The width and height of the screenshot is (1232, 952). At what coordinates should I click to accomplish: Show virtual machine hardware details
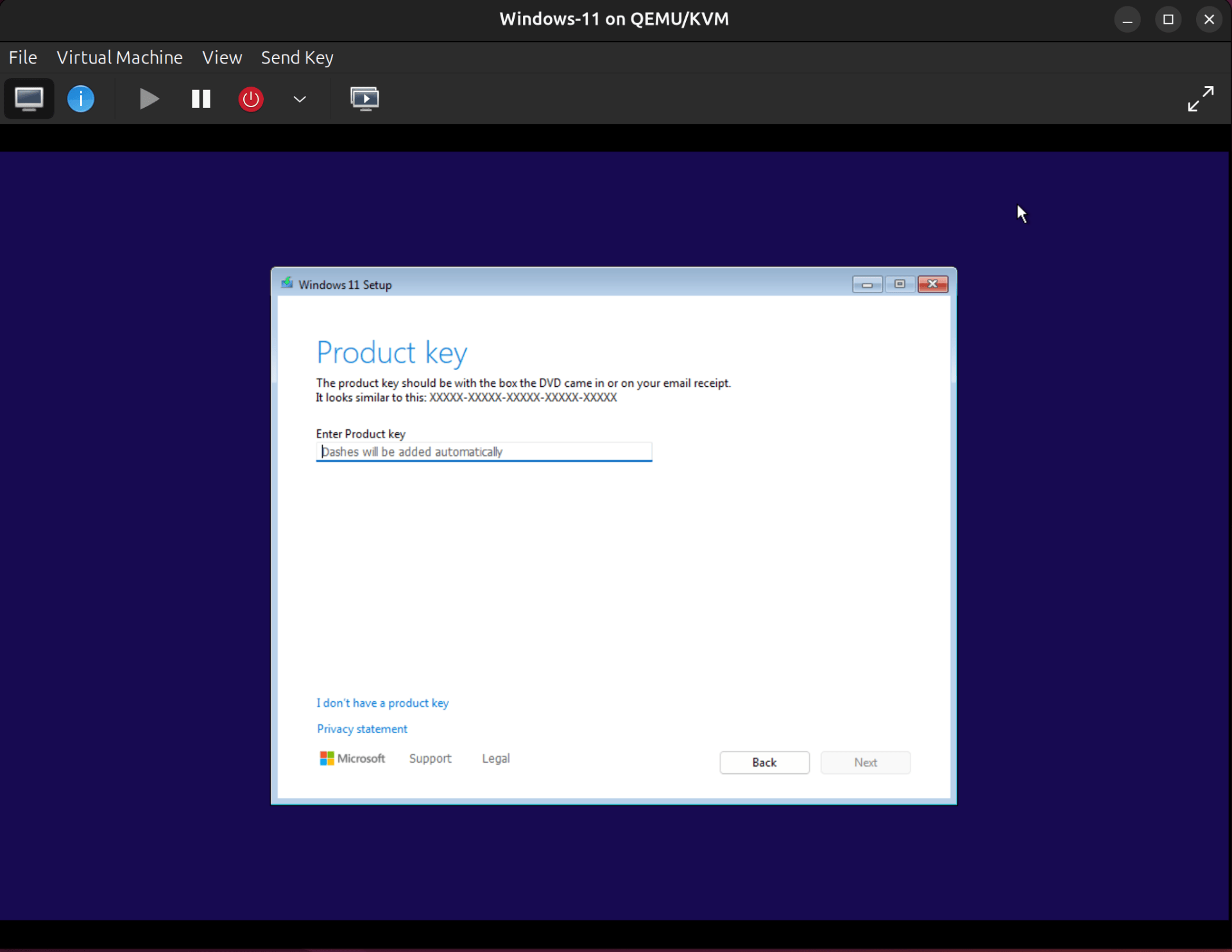tap(81, 98)
